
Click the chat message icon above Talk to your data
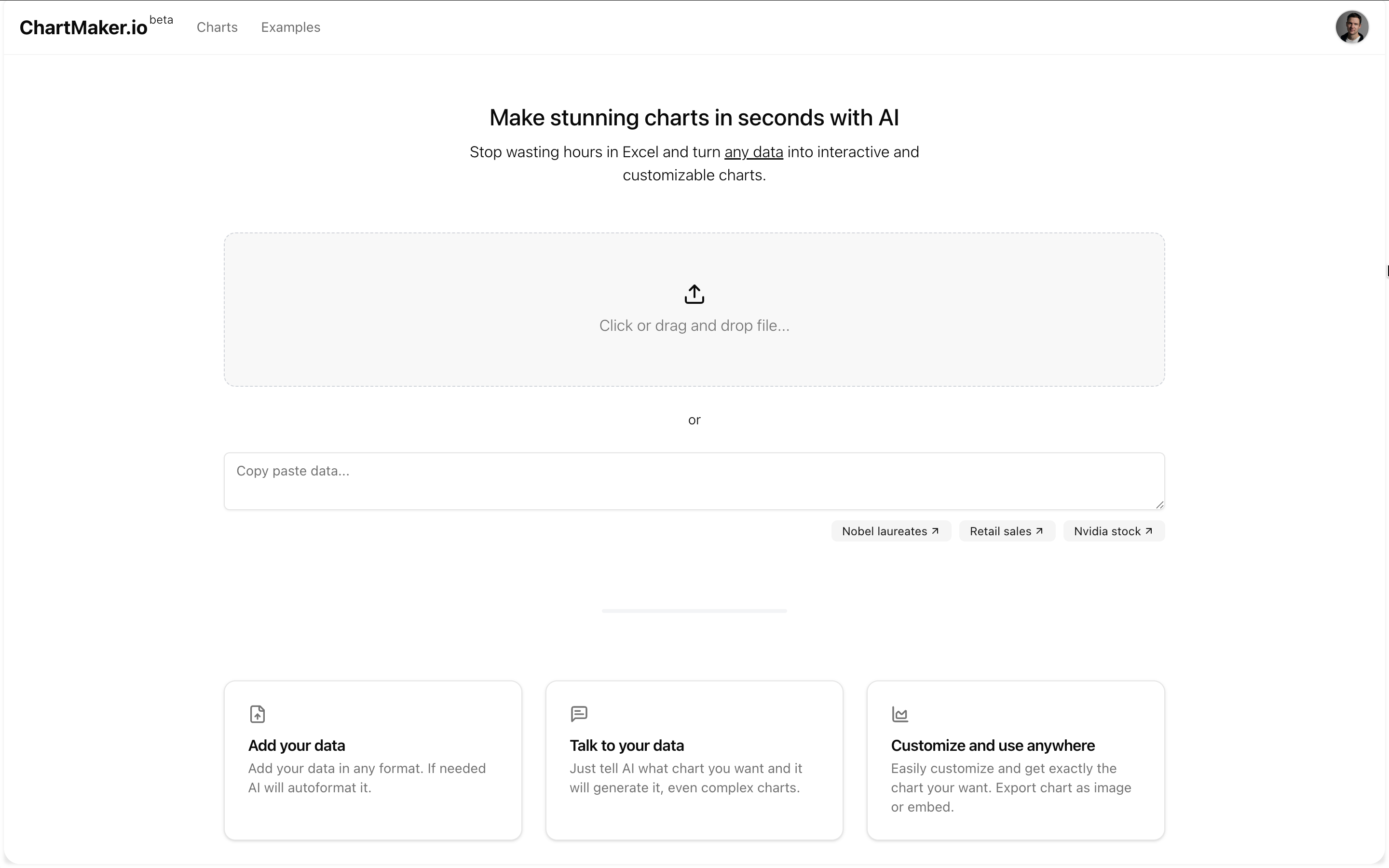point(579,714)
